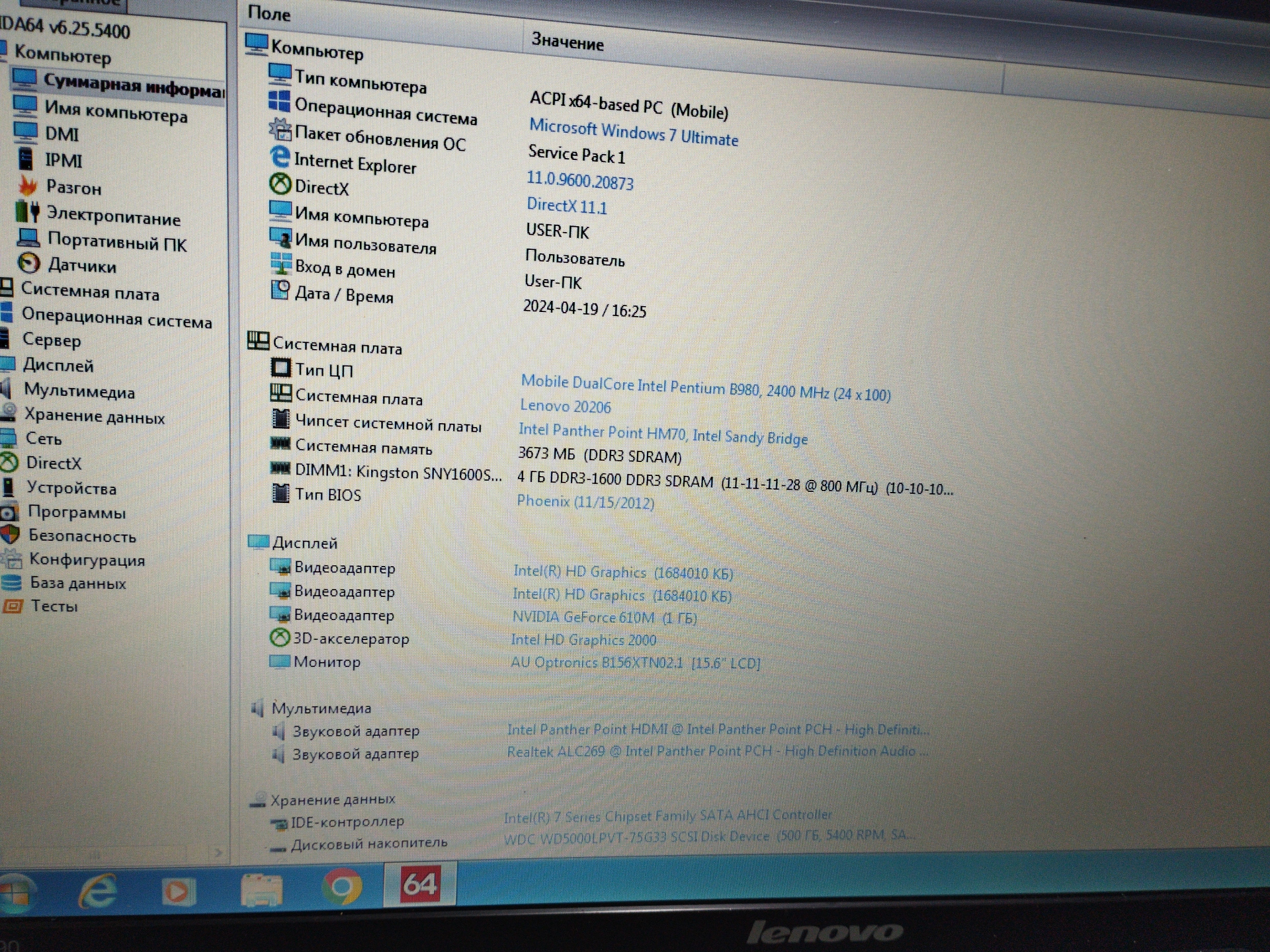
Task: Open the Phoenix (11/15/2012) BIOS link
Action: point(585,502)
